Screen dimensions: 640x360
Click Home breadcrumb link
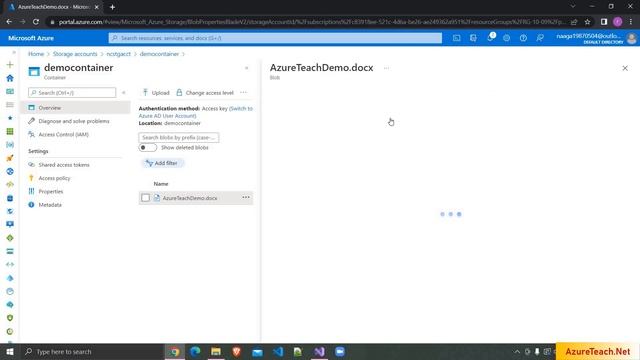36,54
